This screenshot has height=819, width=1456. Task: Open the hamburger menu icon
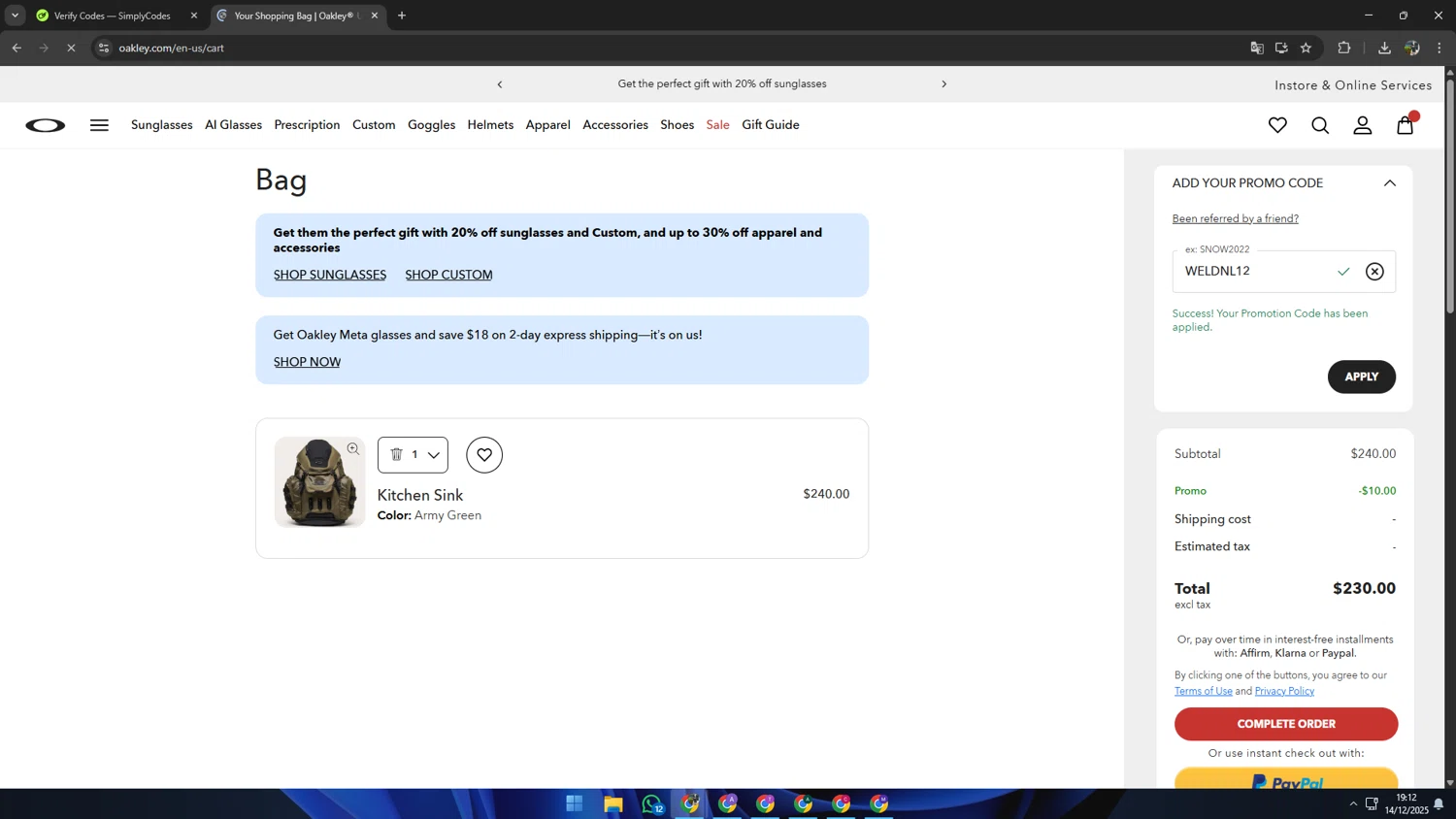click(x=99, y=125)
